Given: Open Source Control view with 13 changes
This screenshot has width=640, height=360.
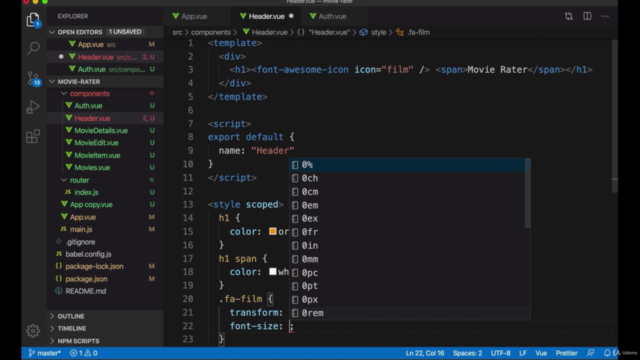Looking at the screenshot, I should 33,78.
